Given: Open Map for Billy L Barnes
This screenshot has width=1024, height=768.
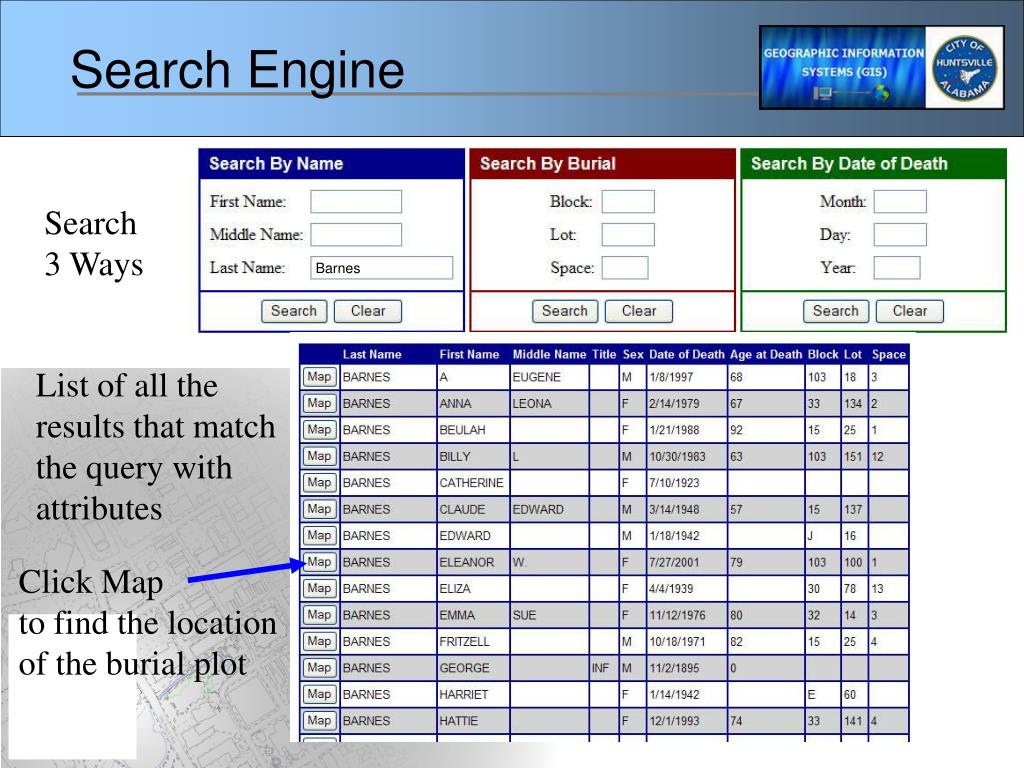Looking at the screenshot, I should [x=319, y=456].
